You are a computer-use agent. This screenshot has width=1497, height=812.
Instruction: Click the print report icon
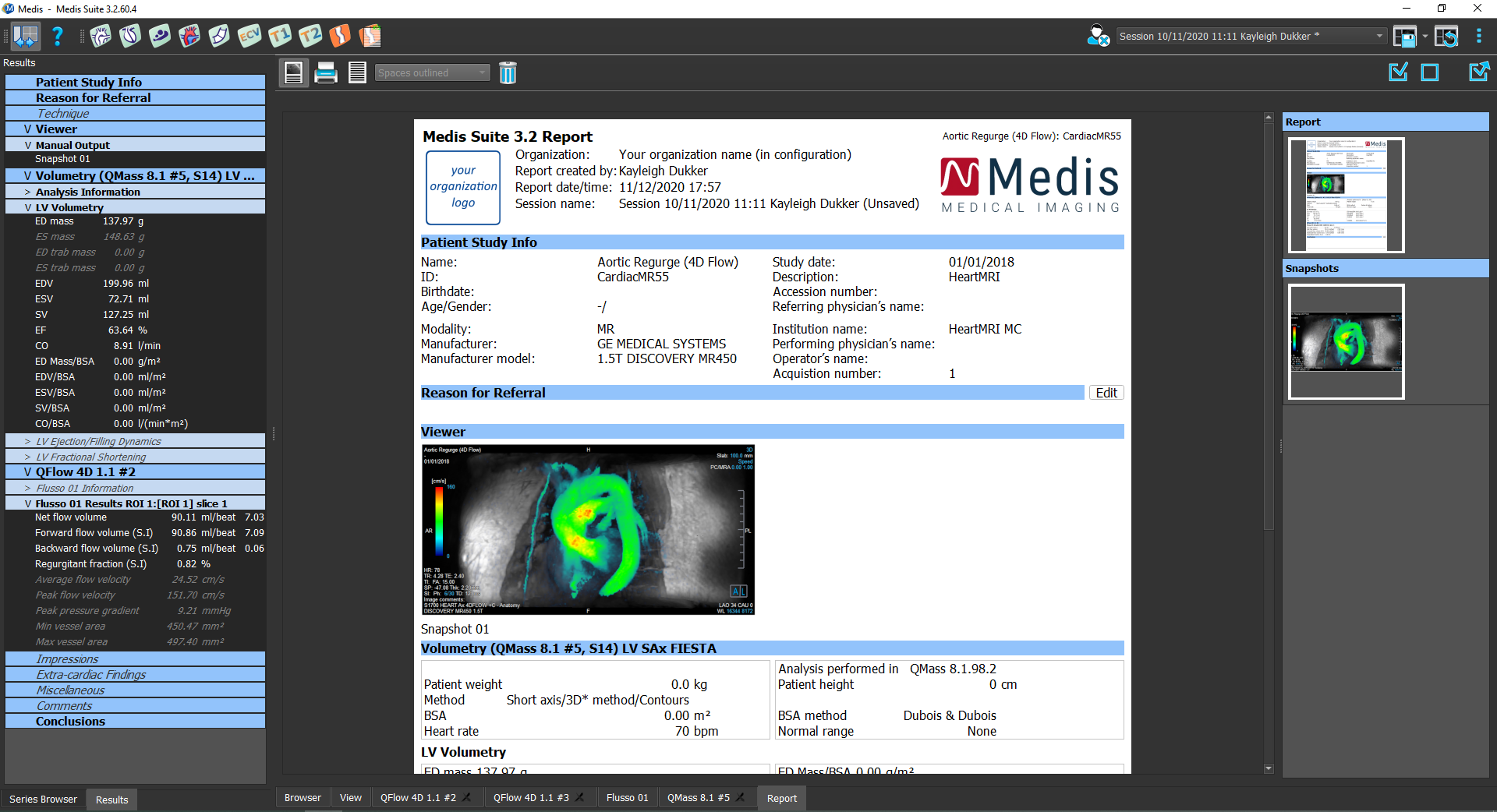coord(326,72)
